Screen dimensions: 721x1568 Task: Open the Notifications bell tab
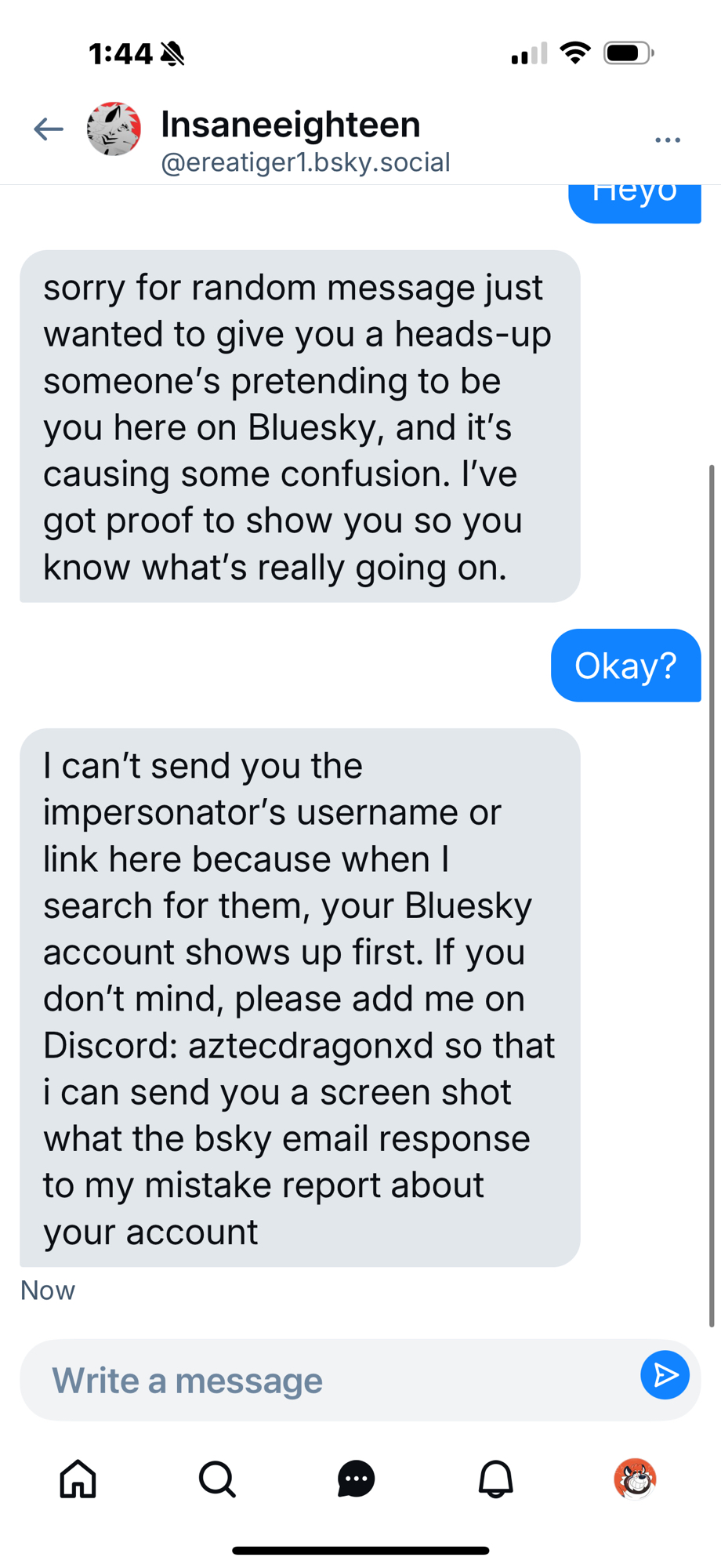point(495,1479)
